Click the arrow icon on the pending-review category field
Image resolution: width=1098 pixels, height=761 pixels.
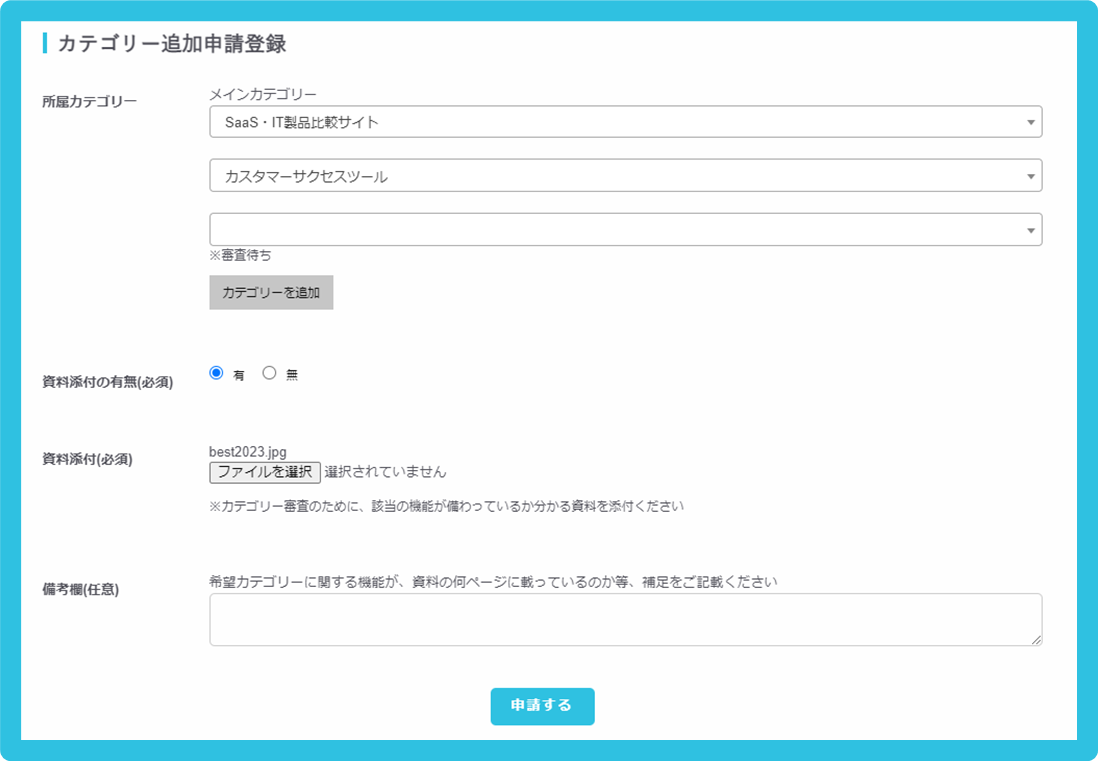pyautogui.click(x=1032, y=229)
